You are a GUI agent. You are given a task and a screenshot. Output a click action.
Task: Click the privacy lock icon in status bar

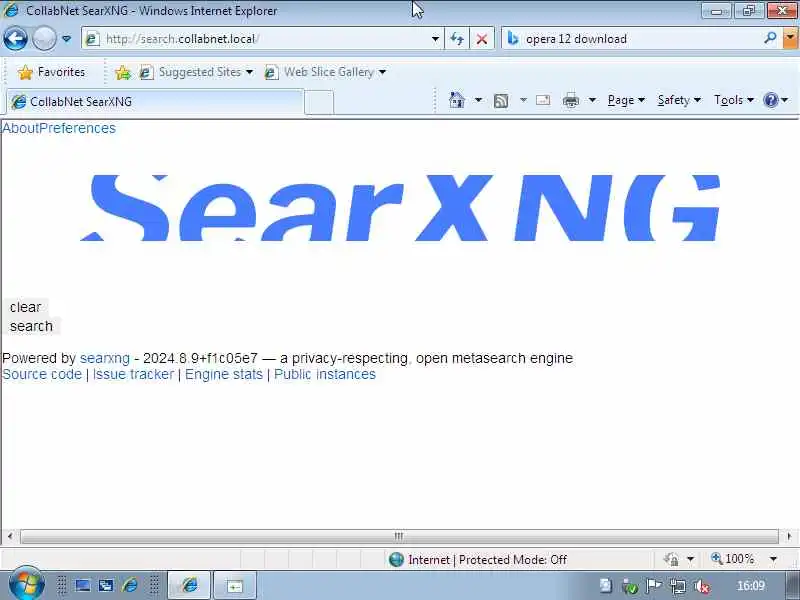(671, 560)
